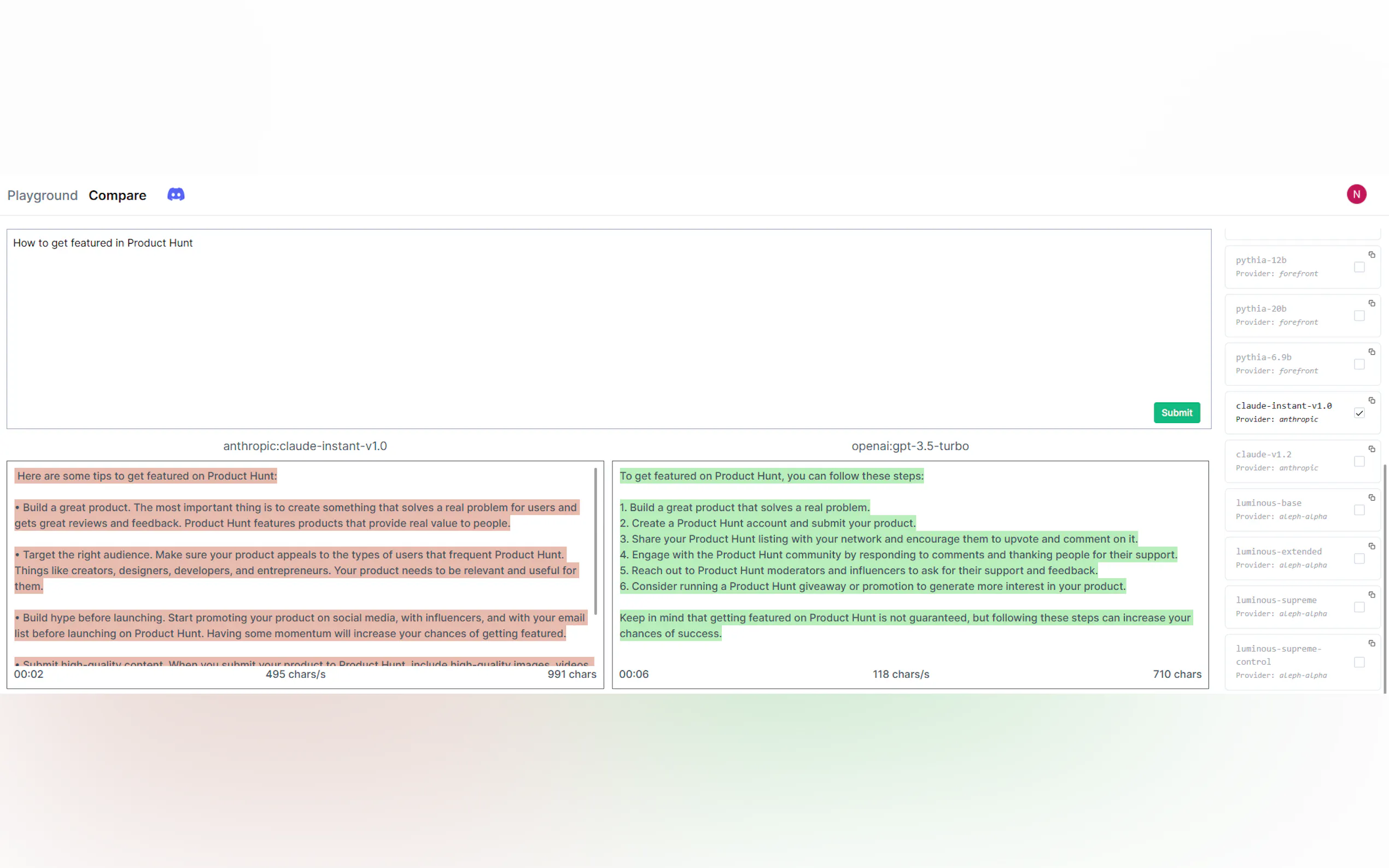
Task: Check the luminous-base model checkbox
Action: (1358, 510)
